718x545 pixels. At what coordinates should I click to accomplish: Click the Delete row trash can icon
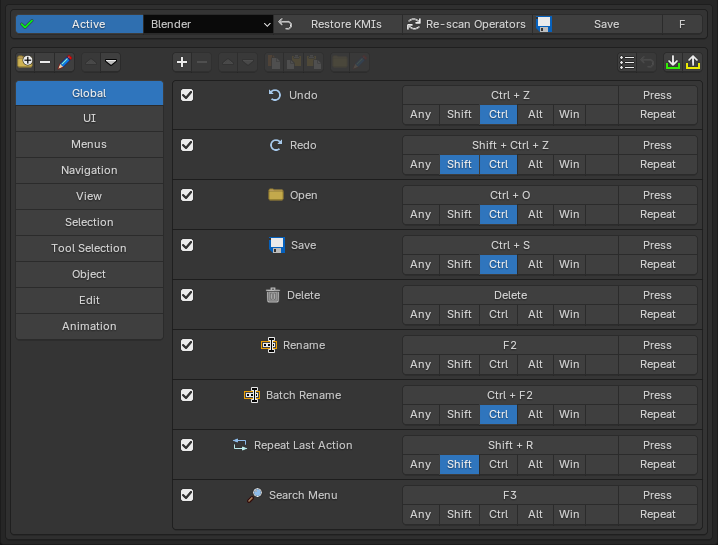pos(273,295)
